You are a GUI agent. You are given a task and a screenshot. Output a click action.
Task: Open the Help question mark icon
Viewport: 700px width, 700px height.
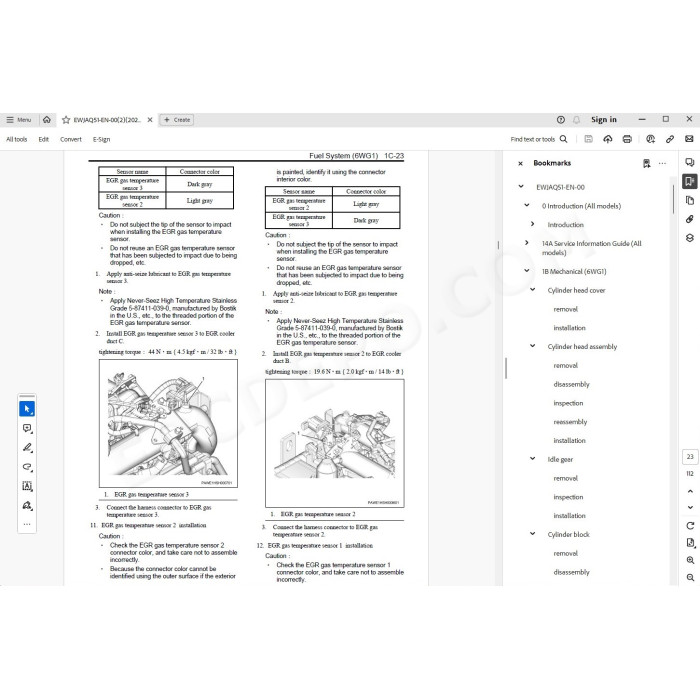(561, 120)
